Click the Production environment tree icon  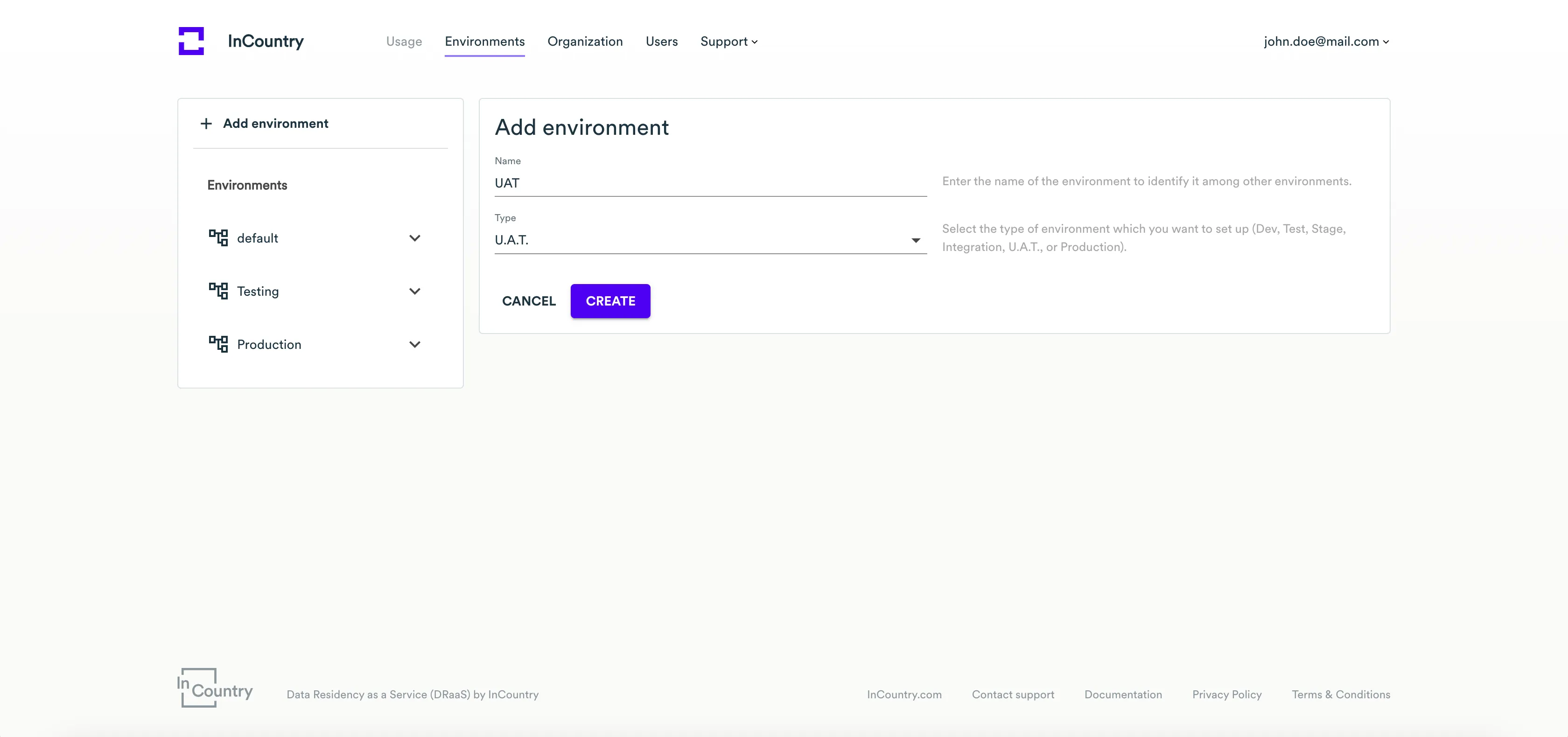pyautogui.click(x=218, y=344)
